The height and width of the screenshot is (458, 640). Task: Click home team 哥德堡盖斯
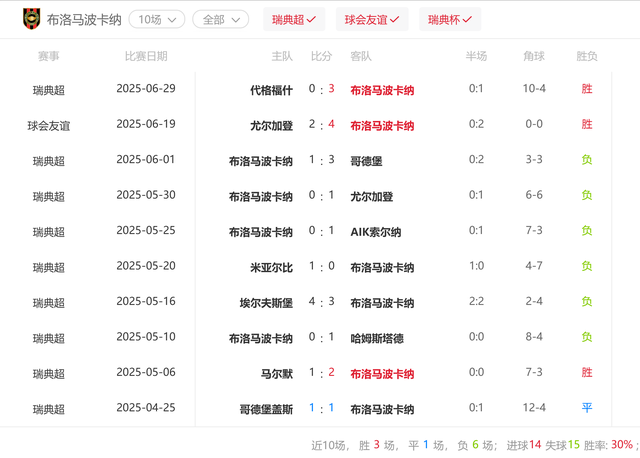[266, 409]
